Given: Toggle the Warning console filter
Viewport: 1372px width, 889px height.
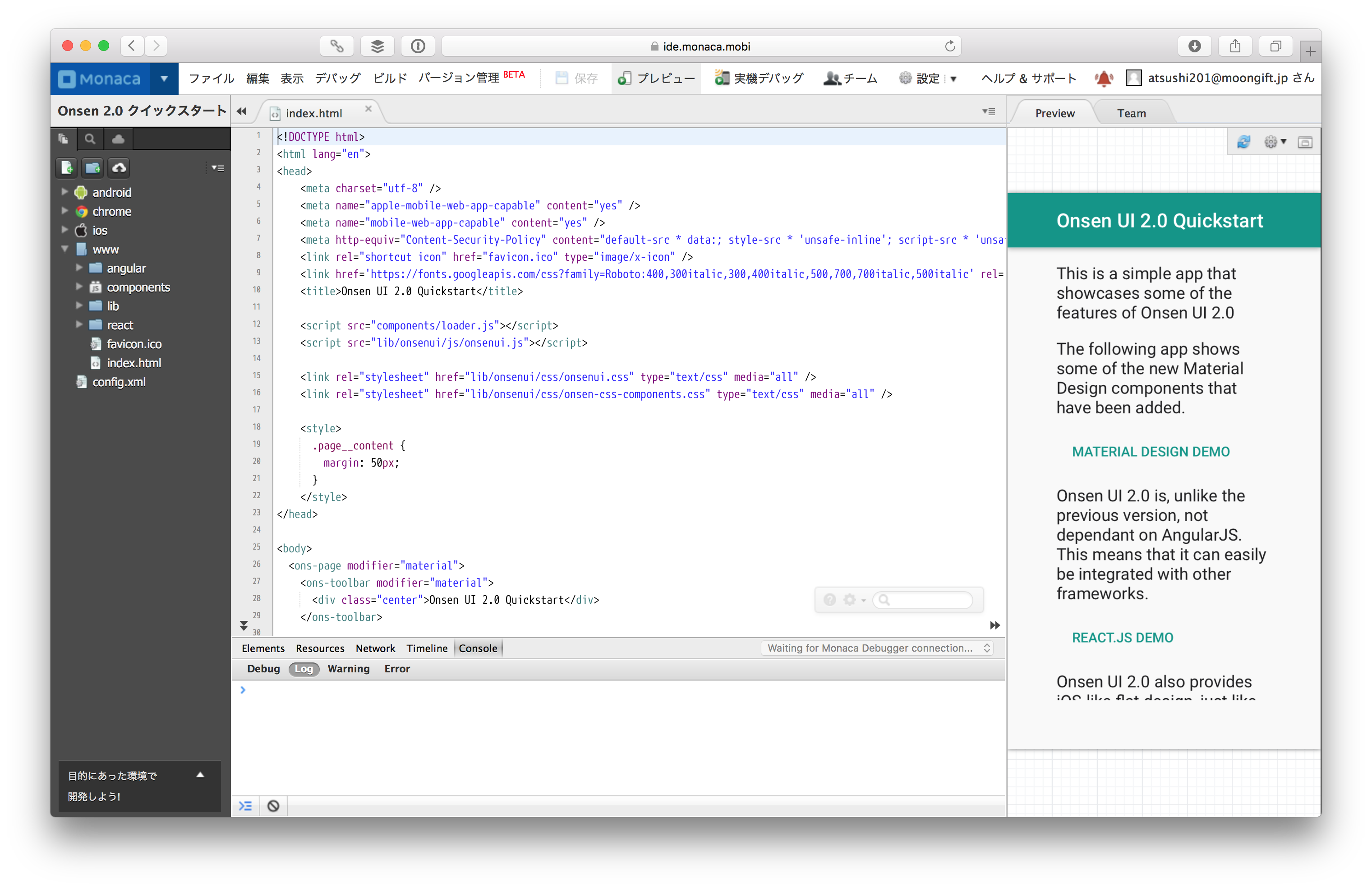Looking at the screenshot, I should pyautogui.click(x=348, y=669).
